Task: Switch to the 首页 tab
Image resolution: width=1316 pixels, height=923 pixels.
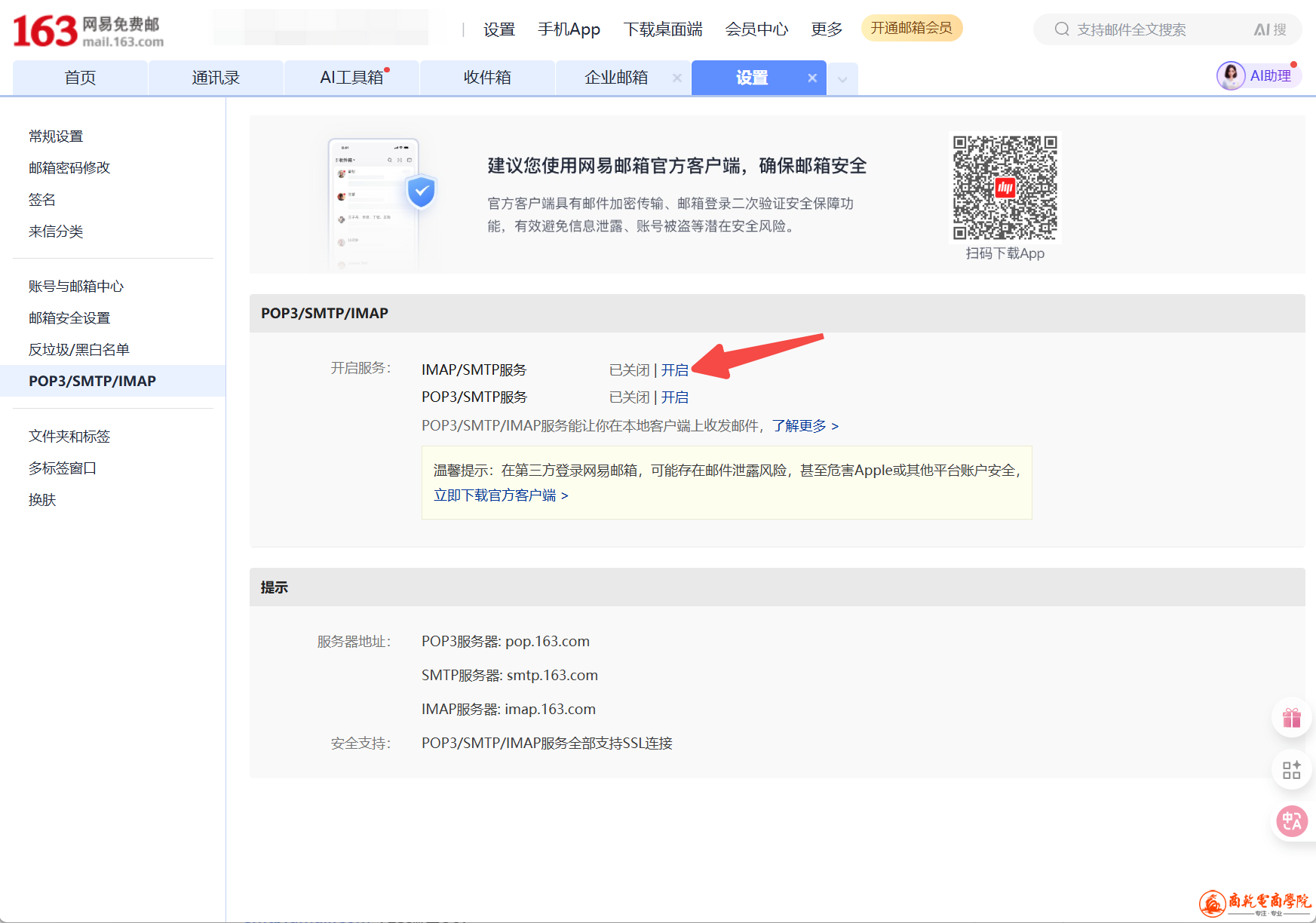Action: [80, 78]
